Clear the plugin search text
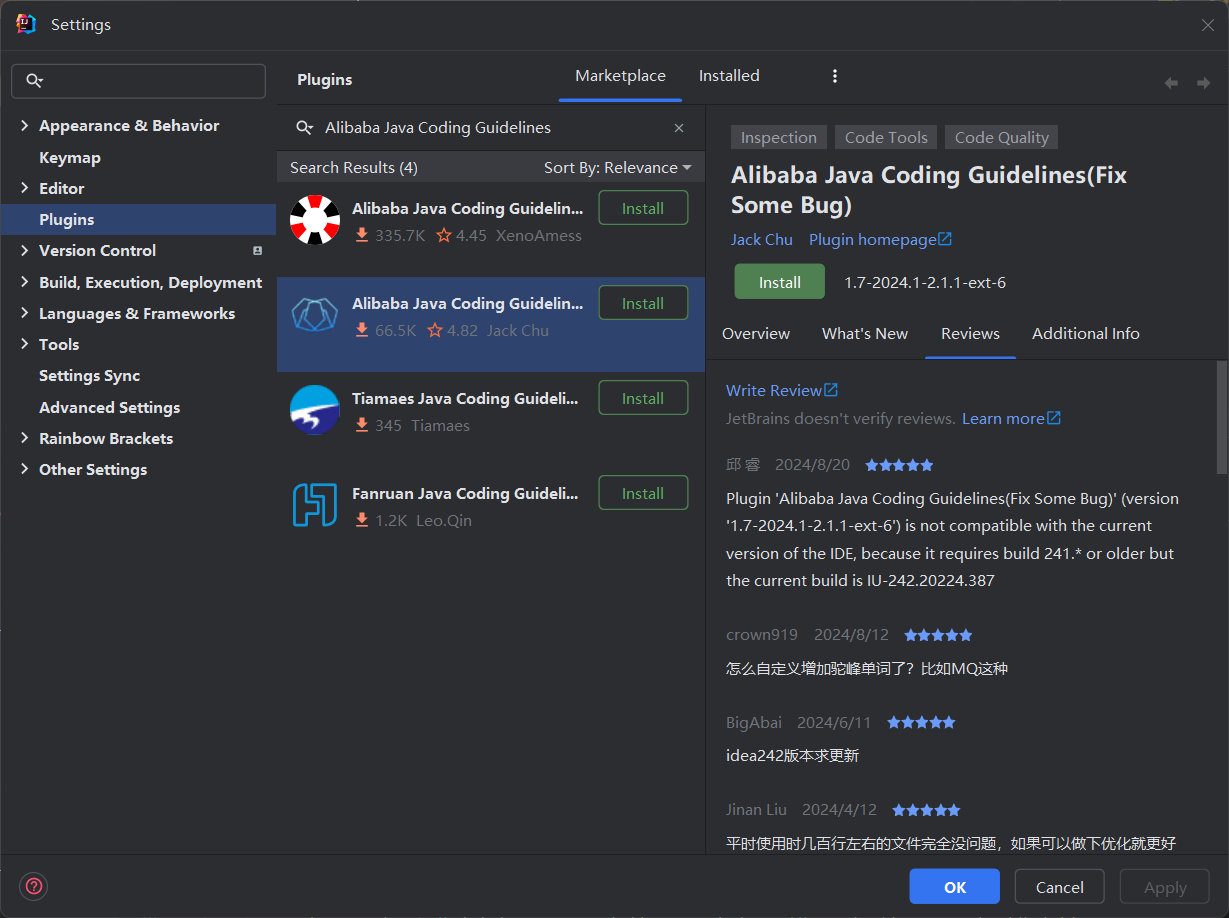 [679, 128]
